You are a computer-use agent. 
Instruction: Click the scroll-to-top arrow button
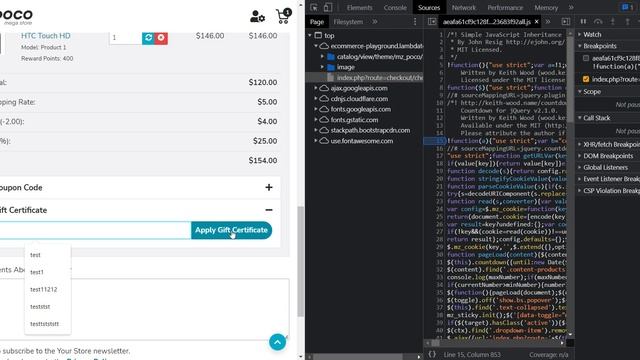[278, 342]
